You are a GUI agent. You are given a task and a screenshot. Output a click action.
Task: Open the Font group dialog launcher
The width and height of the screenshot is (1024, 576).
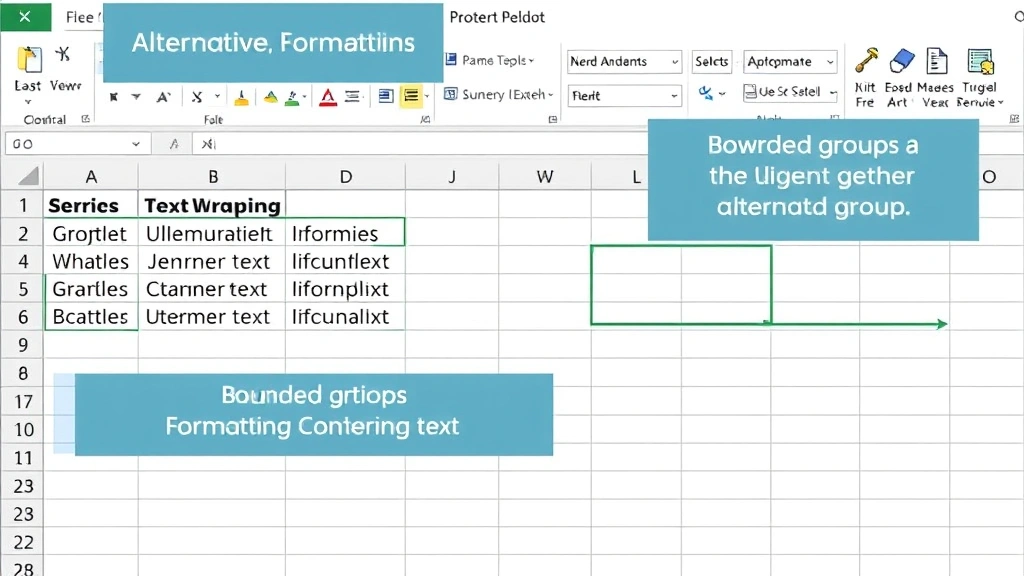[427, 119]
